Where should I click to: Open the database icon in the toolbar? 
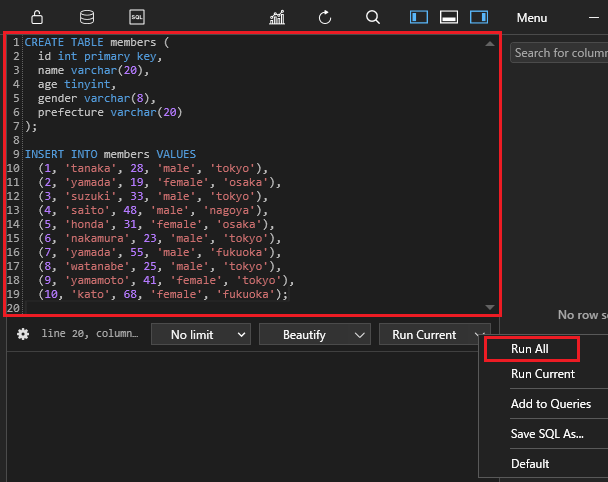86,17
